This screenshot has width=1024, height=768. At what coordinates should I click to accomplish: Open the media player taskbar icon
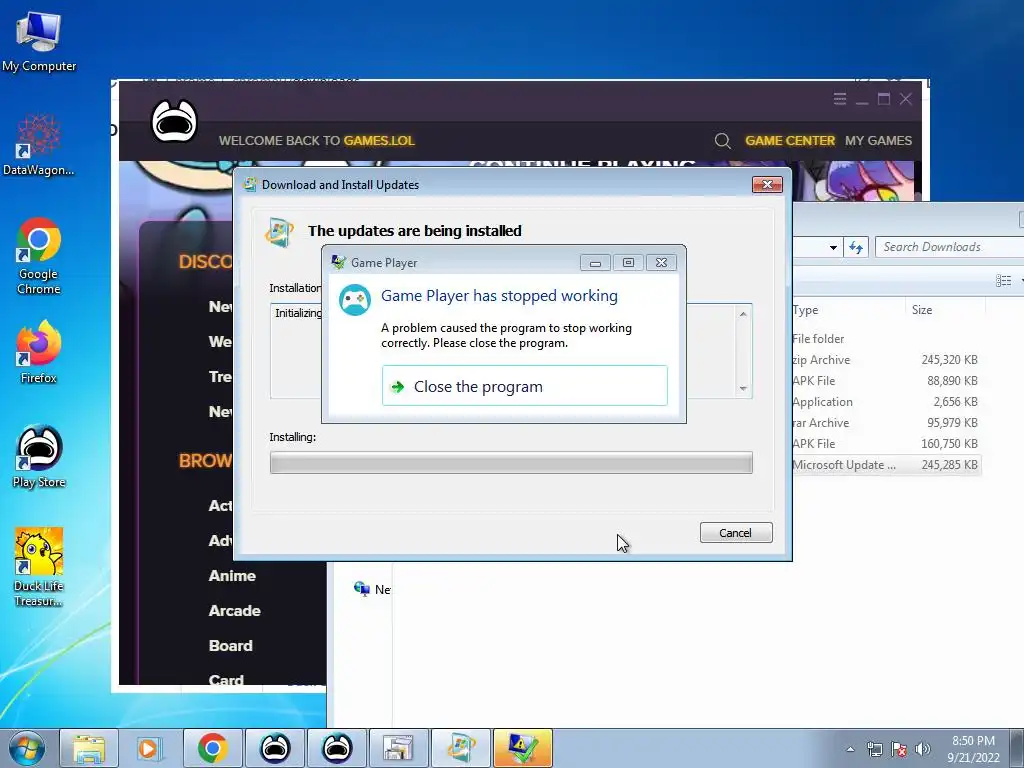click(x=149, y=748)
